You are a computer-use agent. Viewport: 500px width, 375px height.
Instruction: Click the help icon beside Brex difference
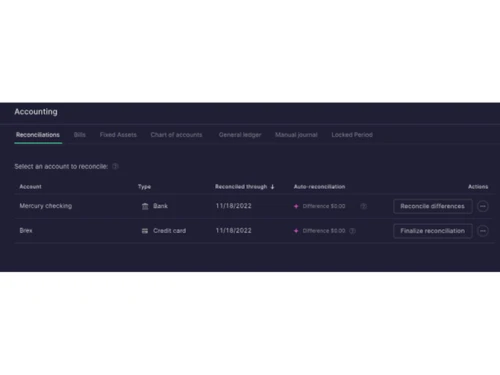coord(352,231)
